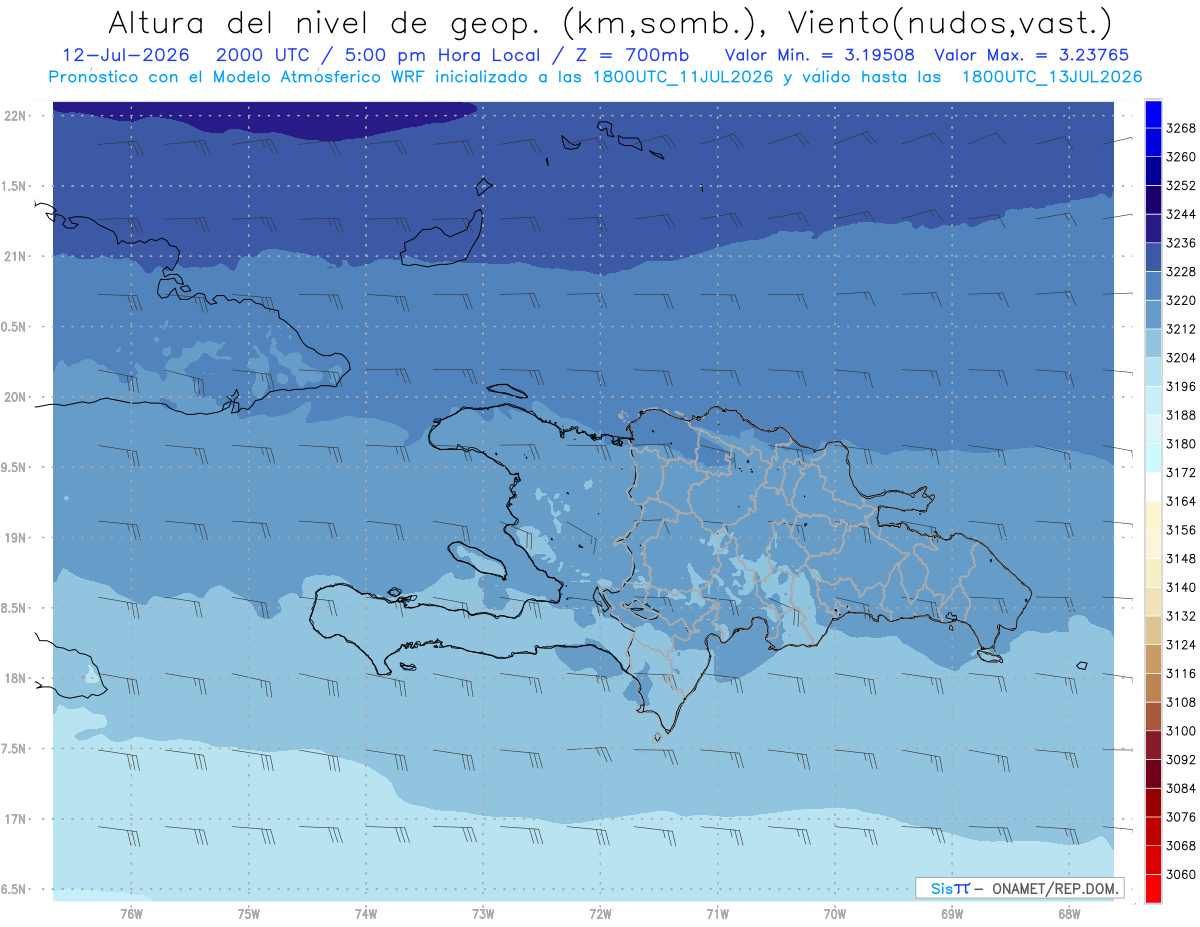This screenshot has height=927, width=1200.
Task: Click the 'Valor Max. = 3.23765' value
Action: [1032, 55]
